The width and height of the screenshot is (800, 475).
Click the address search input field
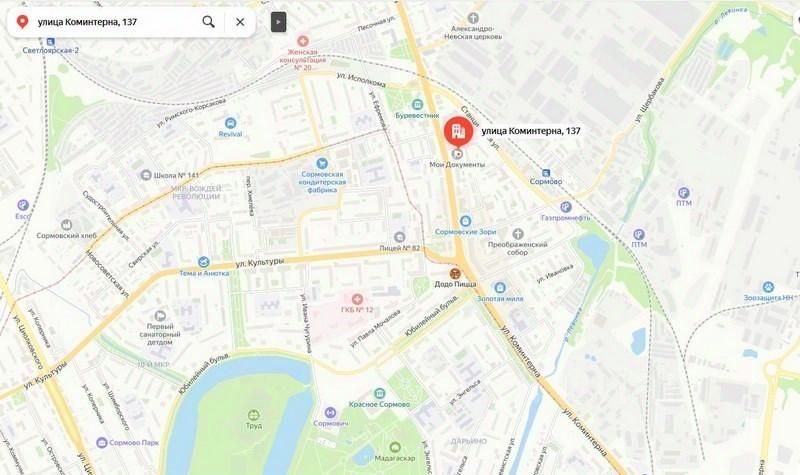click(116, 22)
